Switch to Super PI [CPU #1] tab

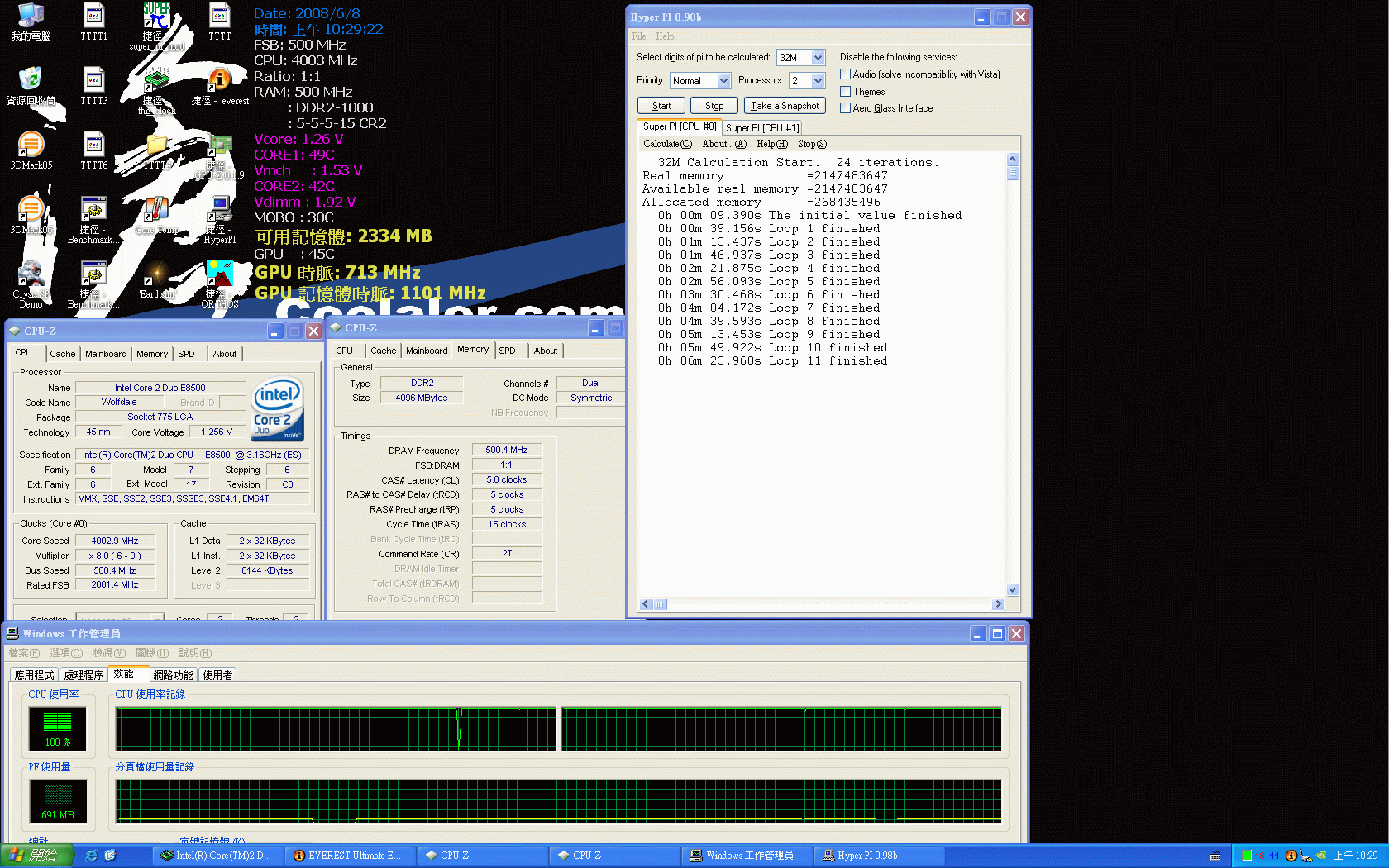pyautogui.click(x=762, y=128)
